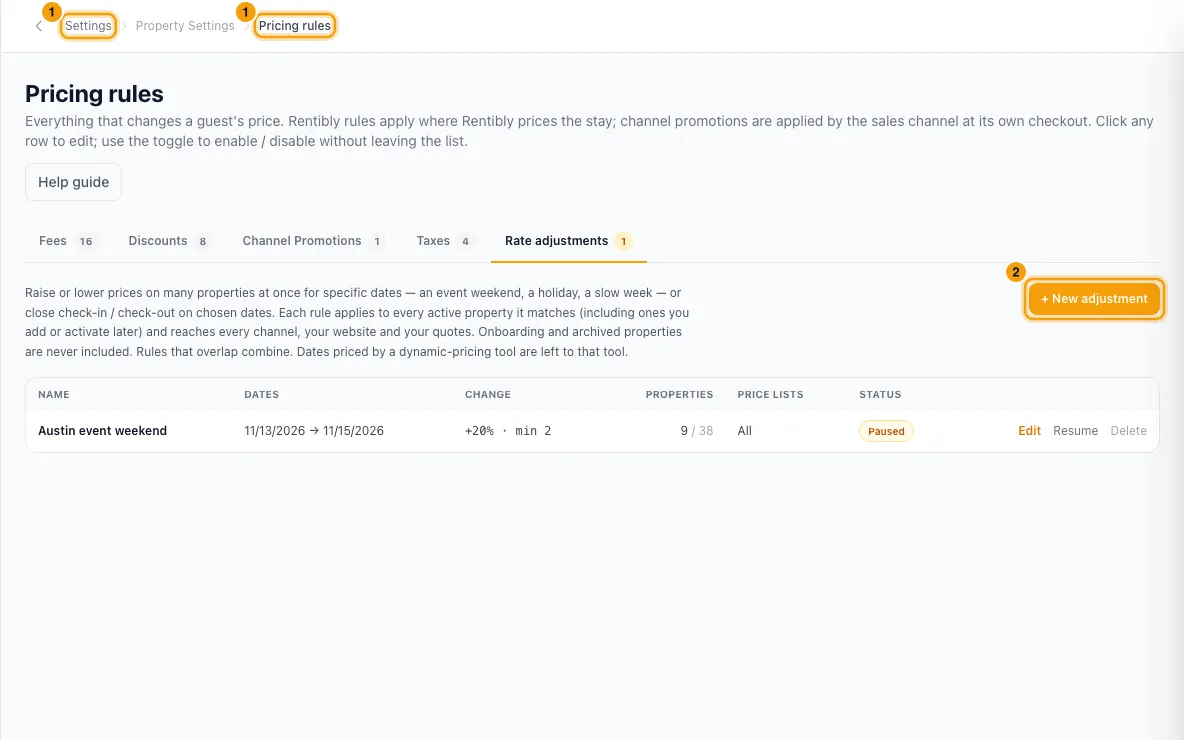This screenshot has height=740, width=1184.
Task: Click Pricing rules breadcrumb
Action: tap(294, 26)
